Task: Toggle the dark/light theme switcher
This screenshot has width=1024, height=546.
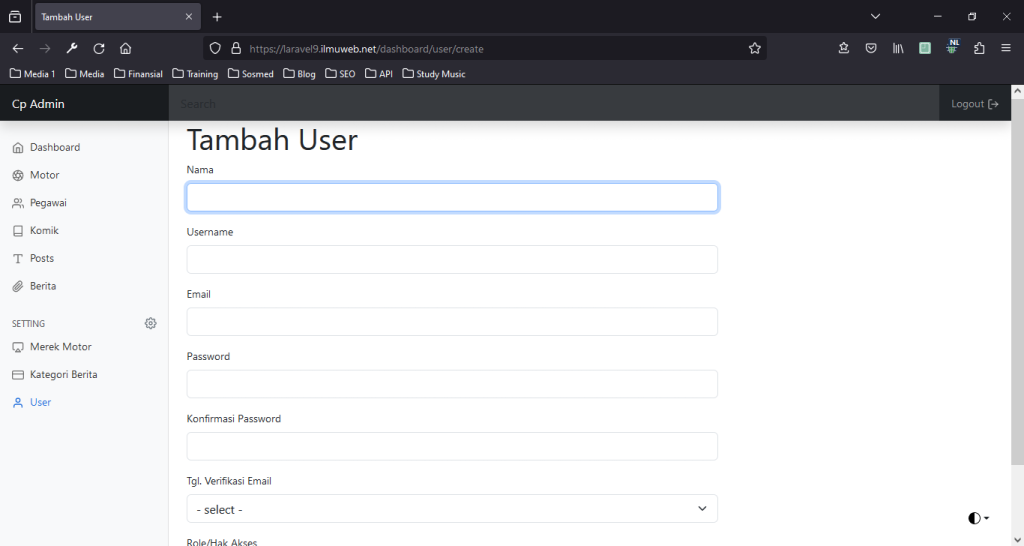Action: (x=978, y=518)
